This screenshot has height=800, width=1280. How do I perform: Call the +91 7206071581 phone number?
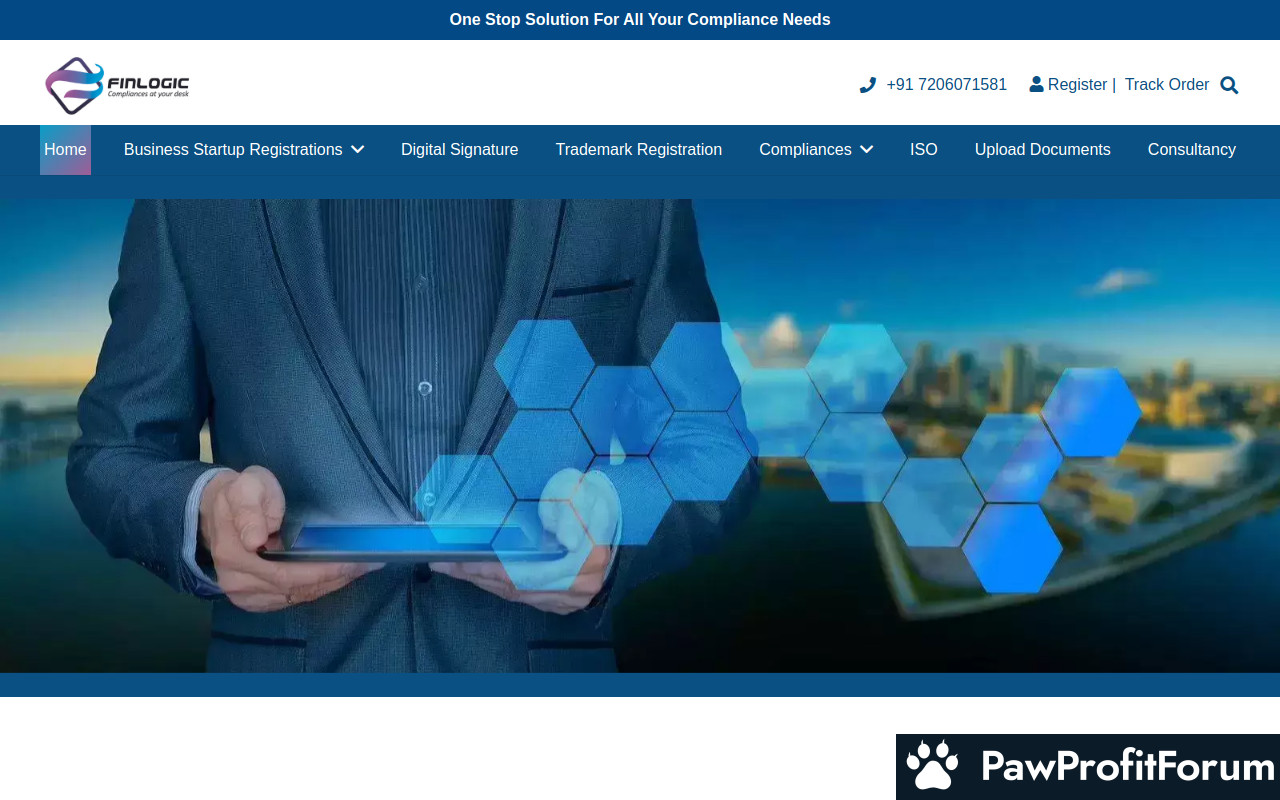(946, 85)
